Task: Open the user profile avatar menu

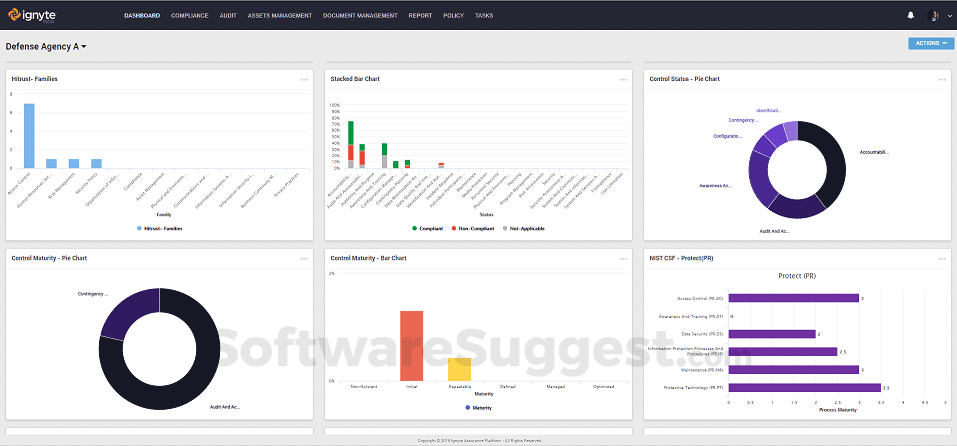Action: coord(933,15)
